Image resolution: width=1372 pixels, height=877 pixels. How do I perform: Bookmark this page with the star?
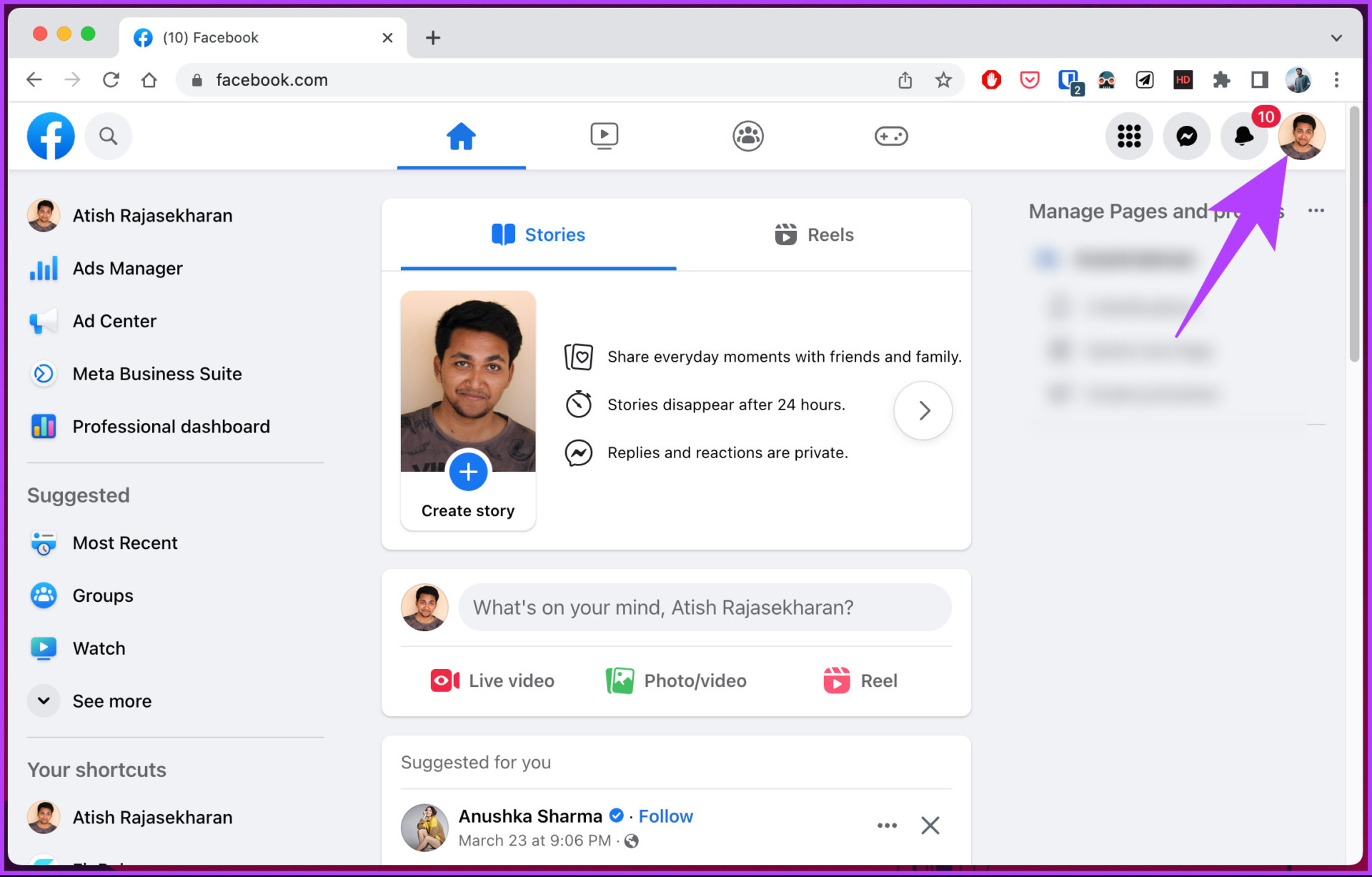coord(943,79)
